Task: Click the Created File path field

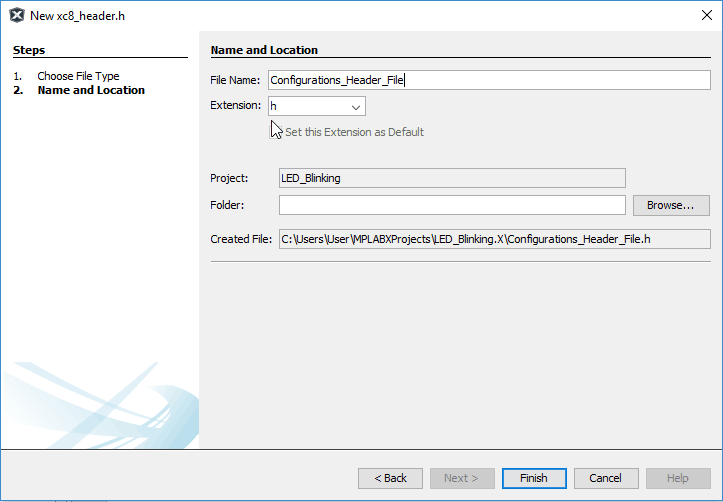Action: click(494, 239)
